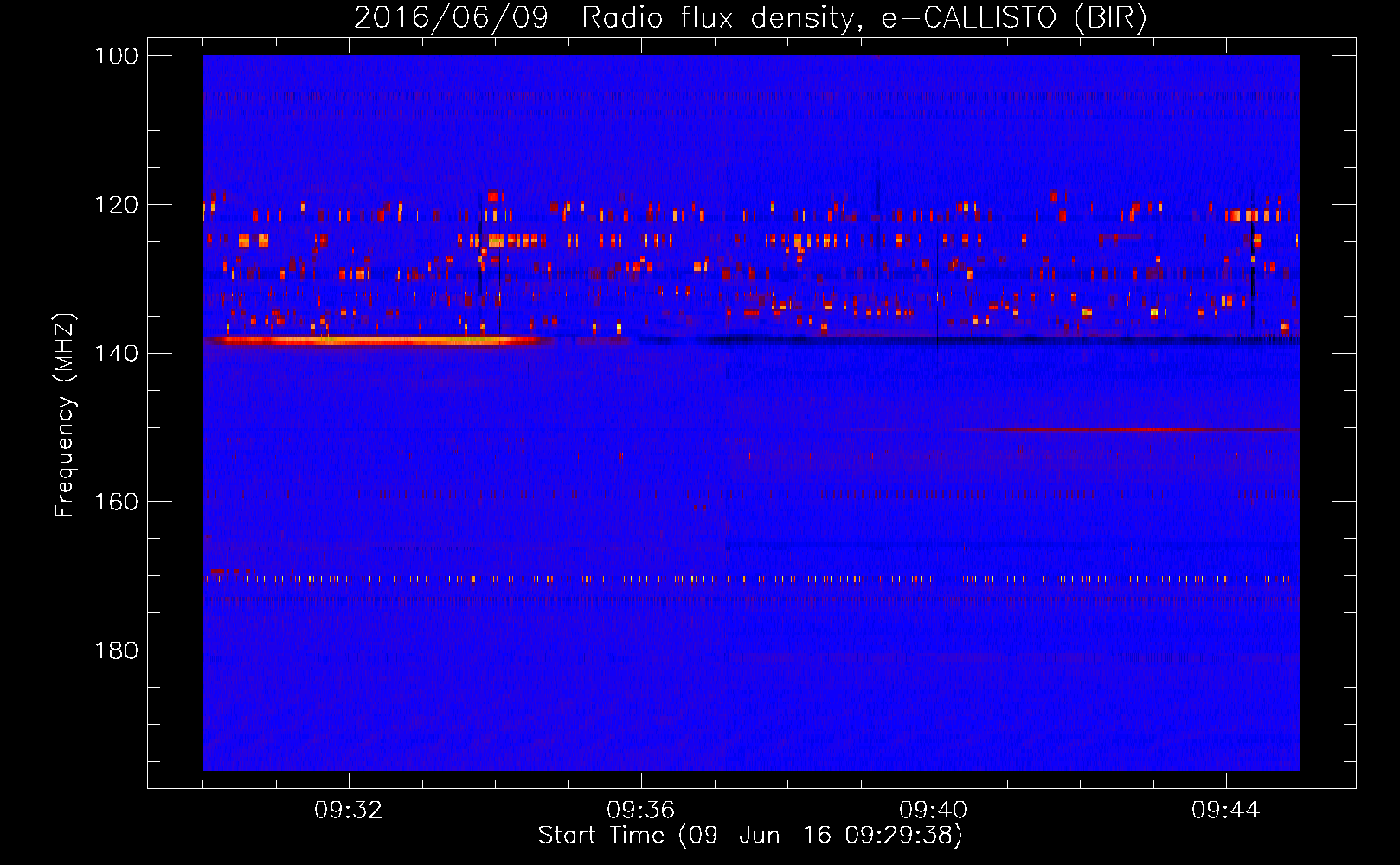The width and height of the screenshot is (1400, 865).
Task: Click the 160 frequency tick label
Action: pyautogui.click(x=117, y=502)
